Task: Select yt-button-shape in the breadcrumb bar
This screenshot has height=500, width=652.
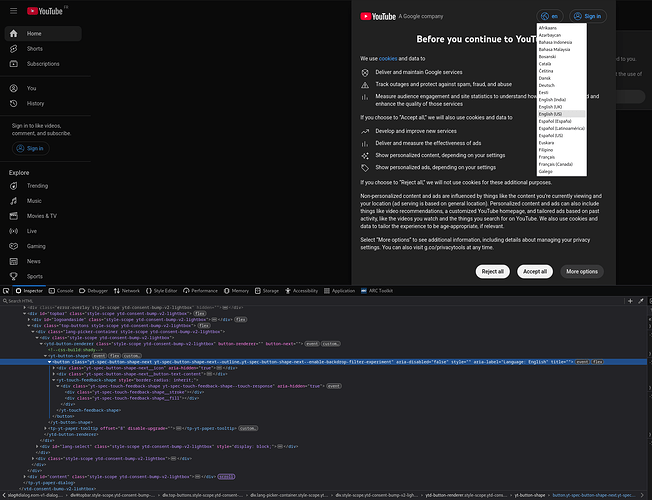Action: [530, 495]
